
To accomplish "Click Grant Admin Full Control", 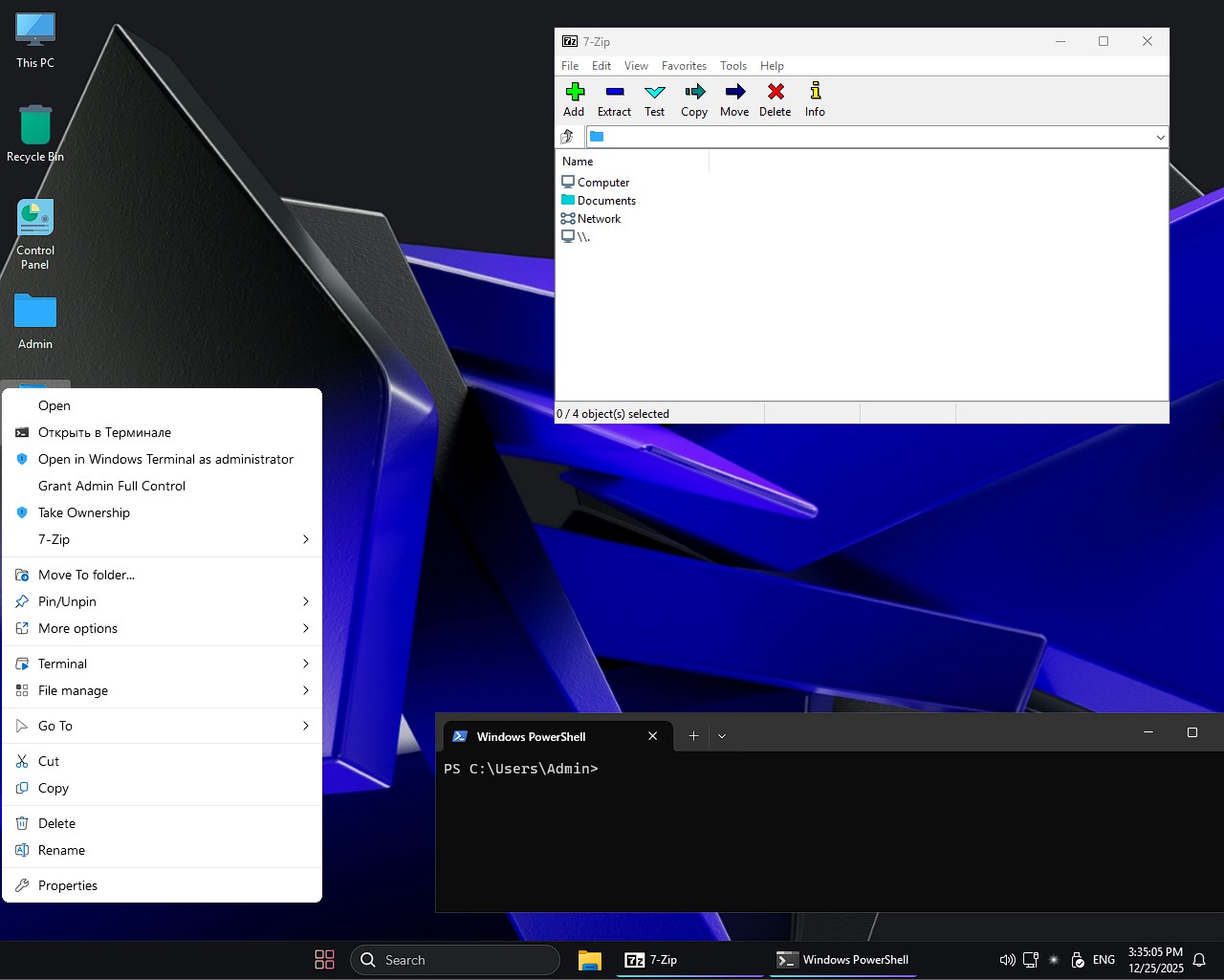I will coord(111,486).
